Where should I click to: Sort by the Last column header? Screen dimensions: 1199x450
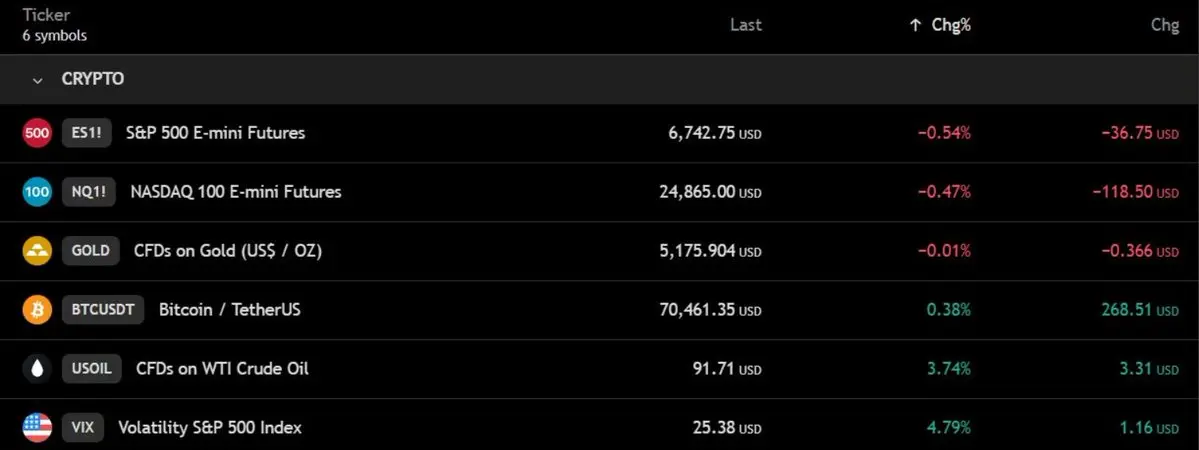746,25
